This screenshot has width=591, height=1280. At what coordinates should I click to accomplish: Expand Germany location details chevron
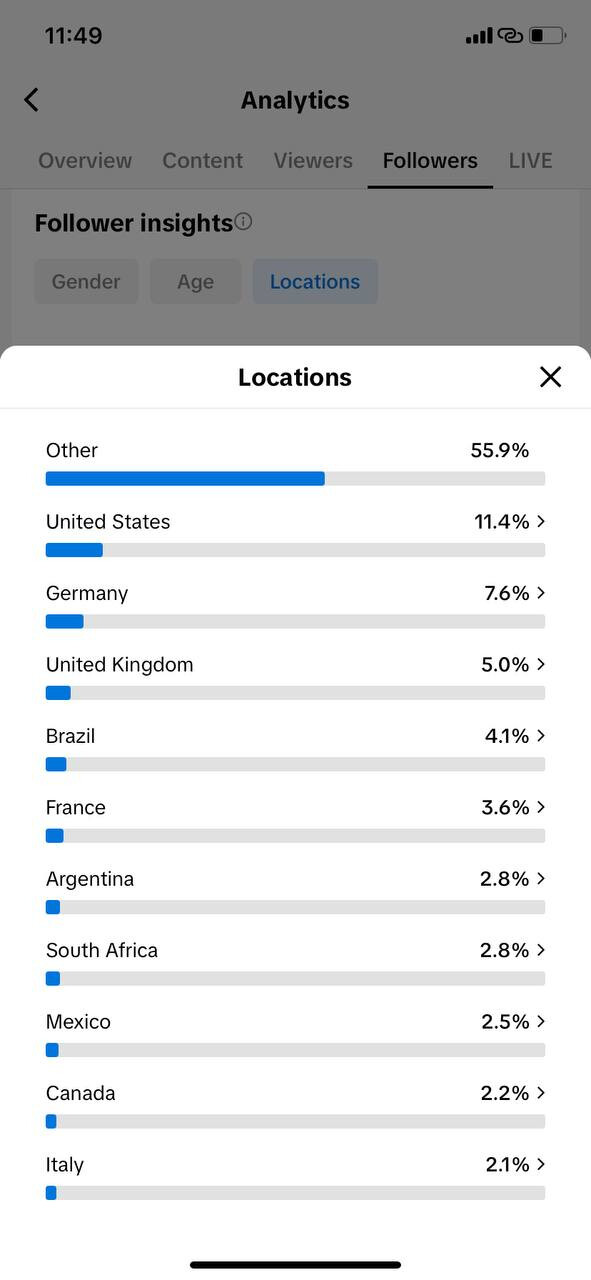[541, 593]
